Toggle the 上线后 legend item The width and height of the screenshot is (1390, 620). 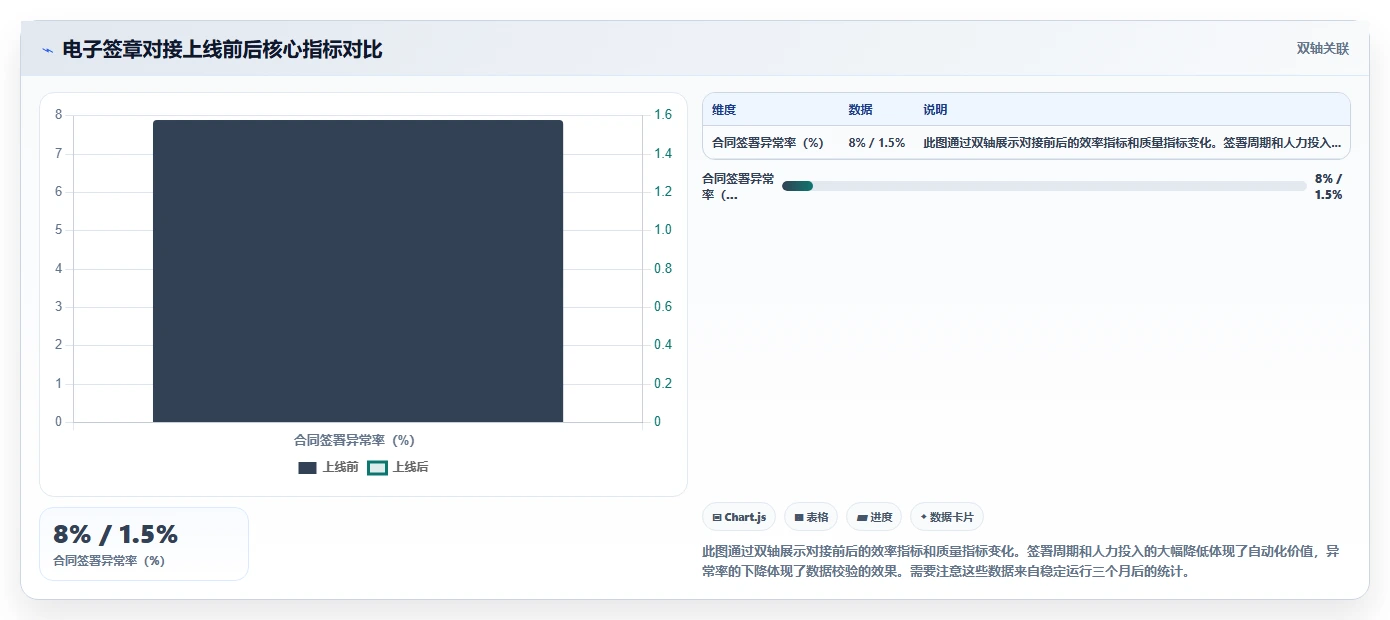(398, 467)
